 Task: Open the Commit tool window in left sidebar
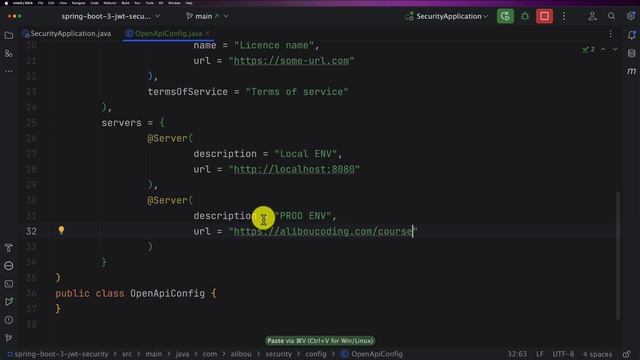[9, 53]
